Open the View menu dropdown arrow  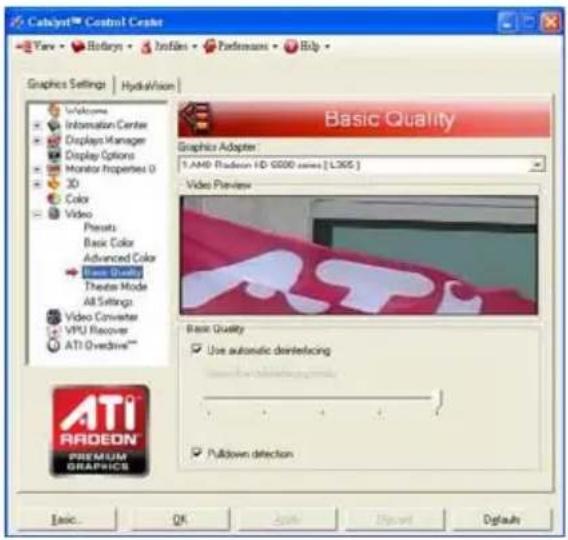click(62, 47)
